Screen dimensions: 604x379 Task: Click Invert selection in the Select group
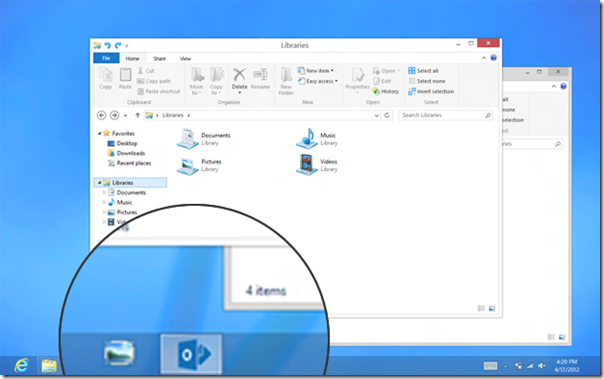coord(431,91)
